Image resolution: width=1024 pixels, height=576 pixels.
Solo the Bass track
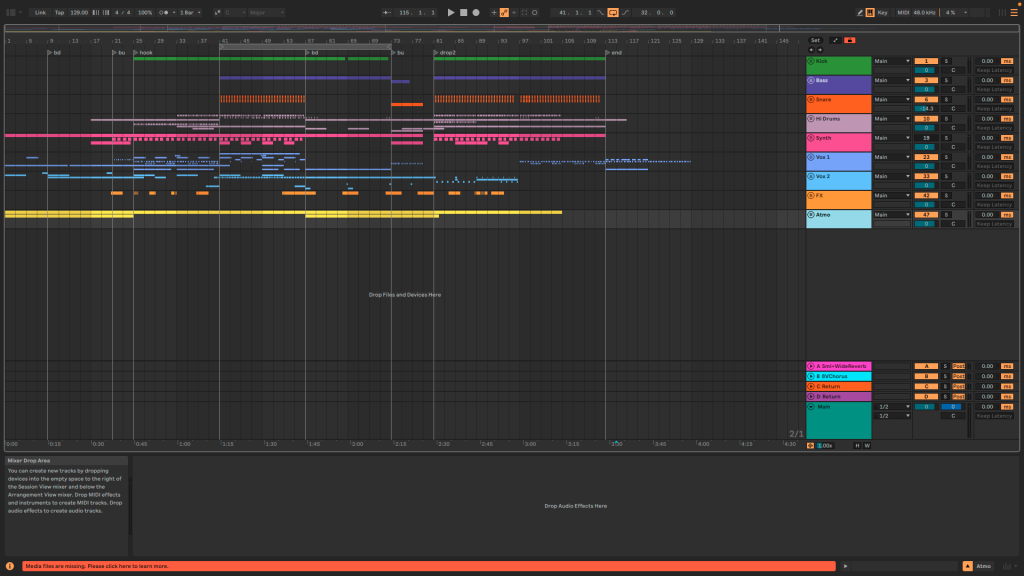(944, 80)
